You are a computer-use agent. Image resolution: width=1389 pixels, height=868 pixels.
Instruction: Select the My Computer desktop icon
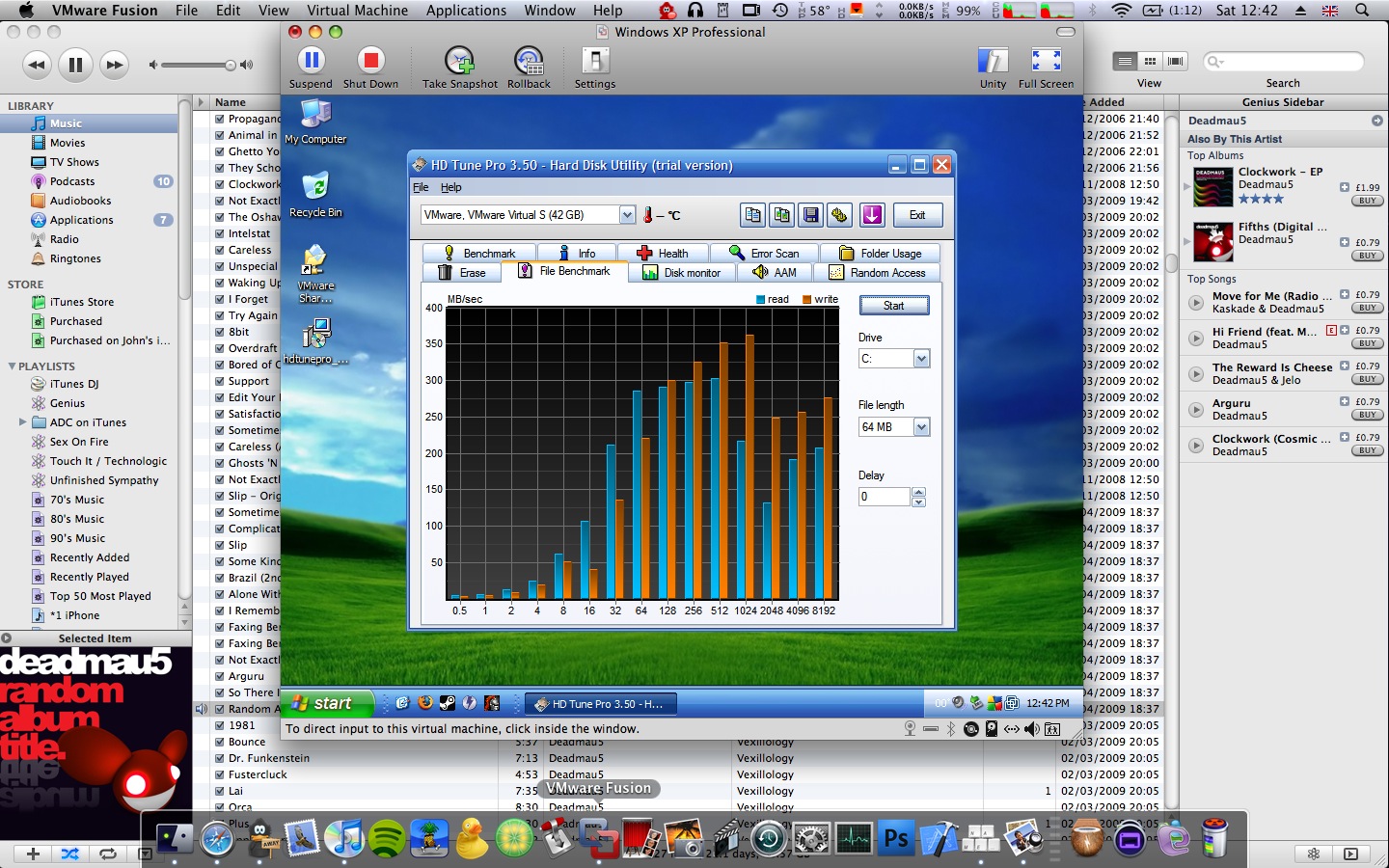pos(315,122)
